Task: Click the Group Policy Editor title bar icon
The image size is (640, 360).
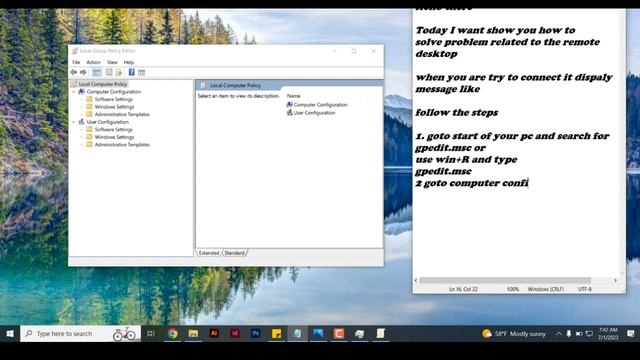Action: click(x=75, y=51)
